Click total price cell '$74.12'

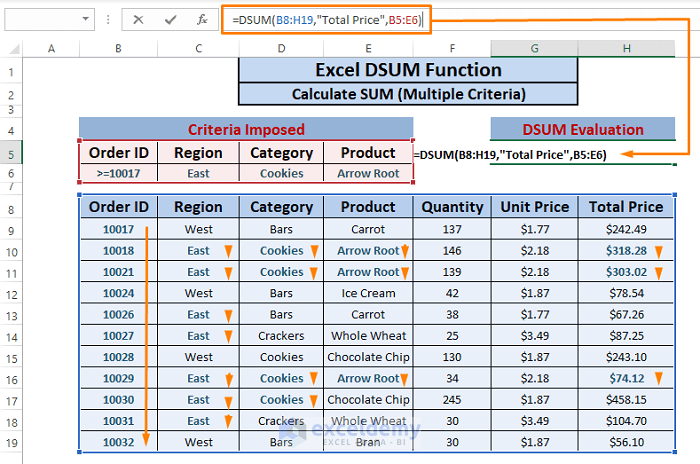626,378
